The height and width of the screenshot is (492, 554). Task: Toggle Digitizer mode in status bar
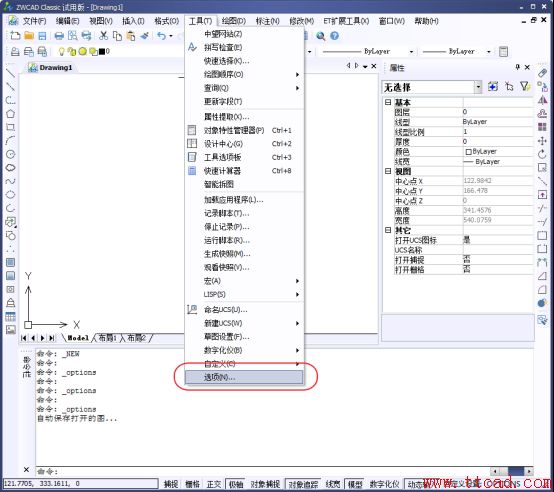(385, 484)
